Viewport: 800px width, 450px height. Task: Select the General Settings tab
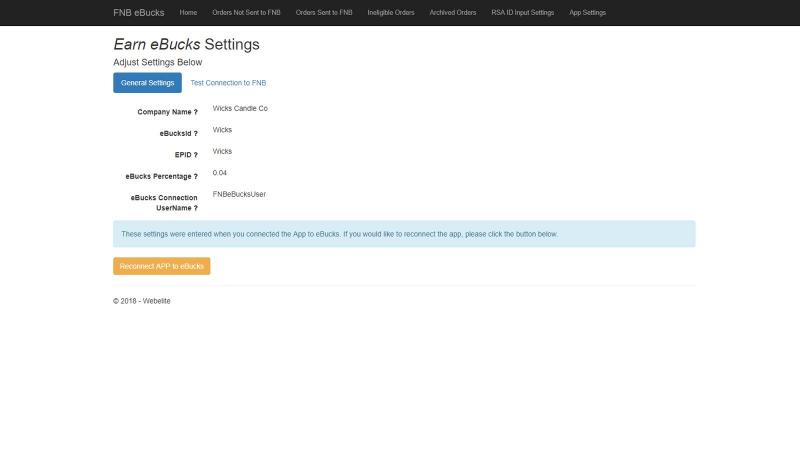point(147,83)
